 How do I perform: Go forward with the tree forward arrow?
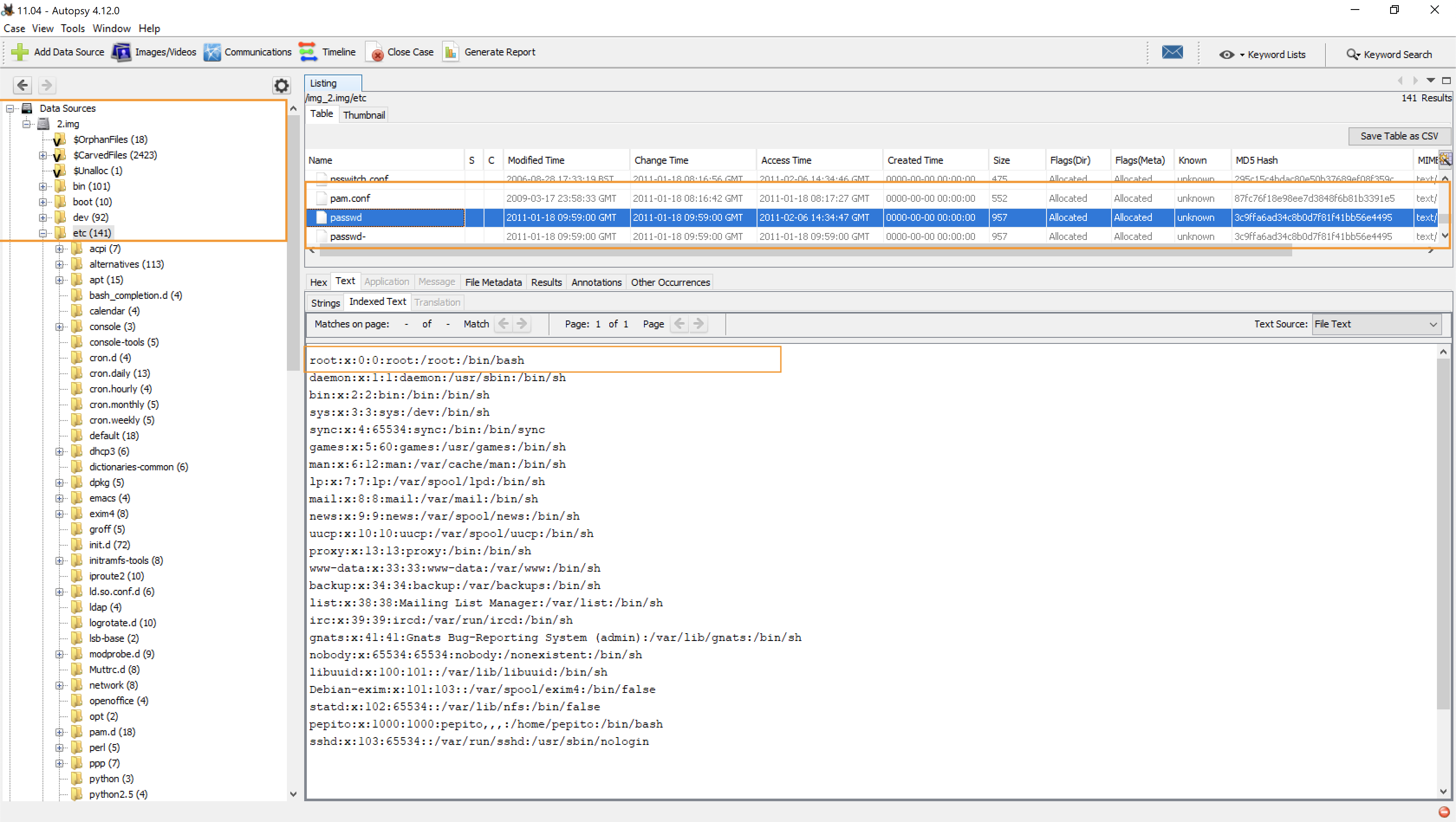point(47,85)
